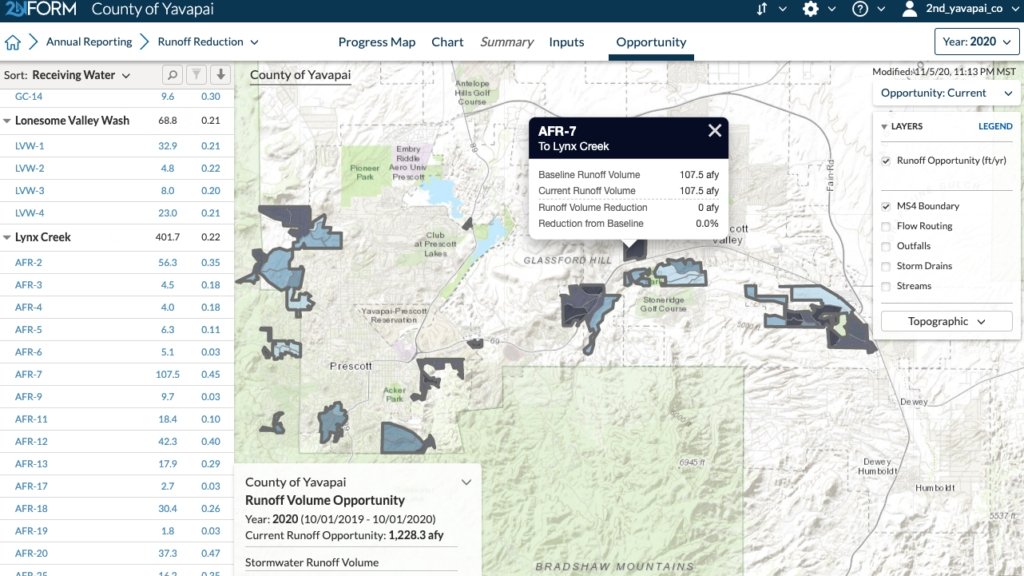Open the help question mark menu
This screenshot has width=1024, height=576.
[x=860, y=10]
